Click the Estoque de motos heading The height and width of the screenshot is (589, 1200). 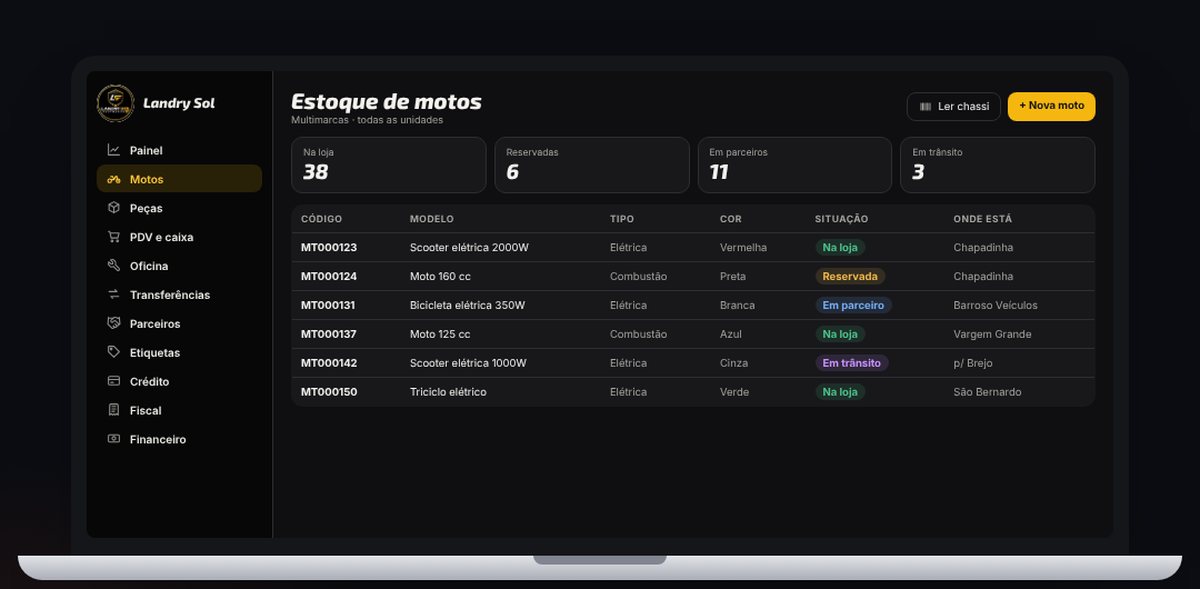click(386, 101)
